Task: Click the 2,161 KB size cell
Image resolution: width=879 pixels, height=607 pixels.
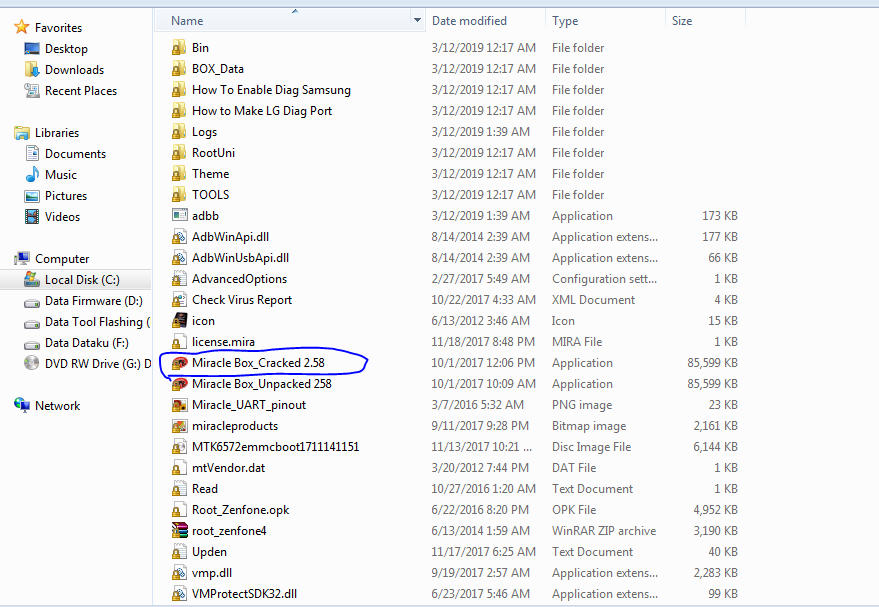Action: [x=715, y=426]
